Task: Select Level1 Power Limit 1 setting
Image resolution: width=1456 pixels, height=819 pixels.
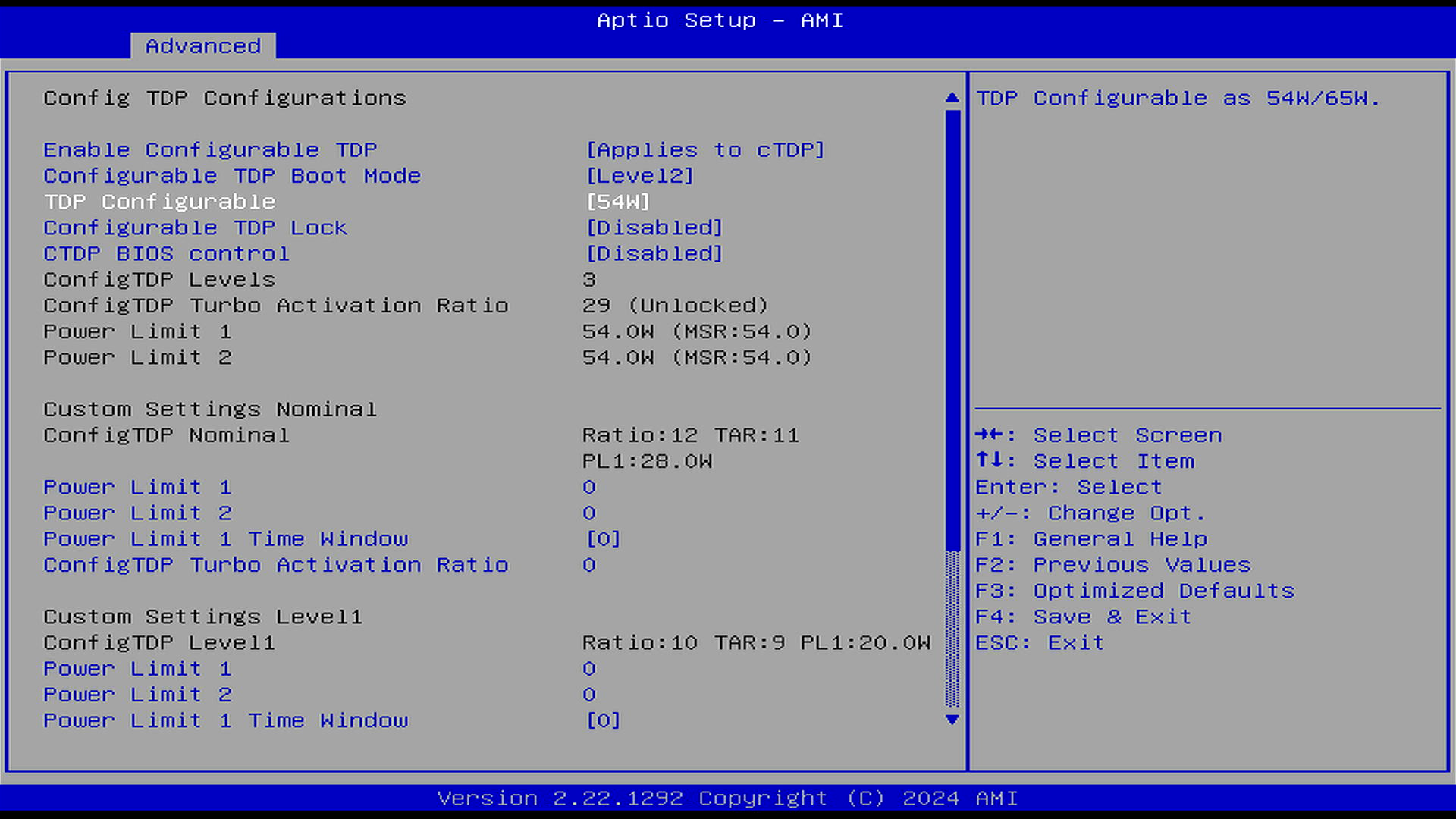Action: [137, 669]
